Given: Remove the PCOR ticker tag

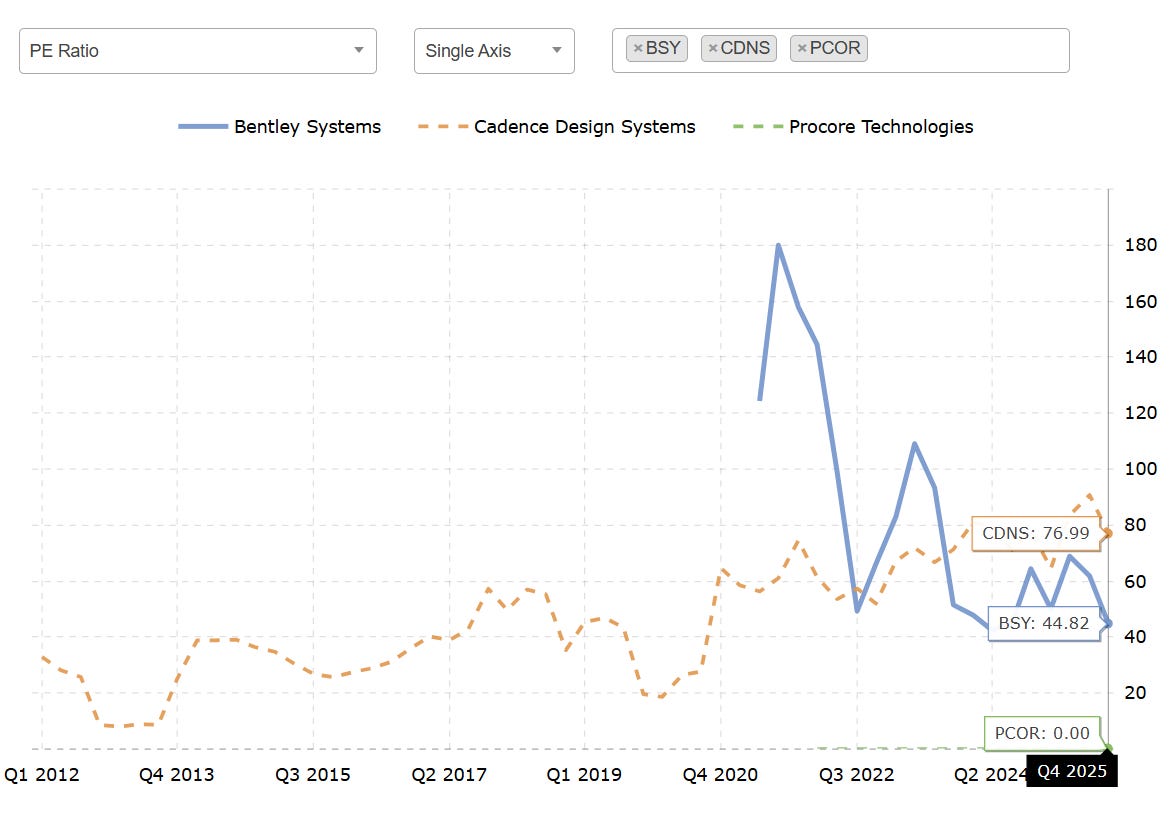Looking at the screenshot, I should [x=802, y=49].
